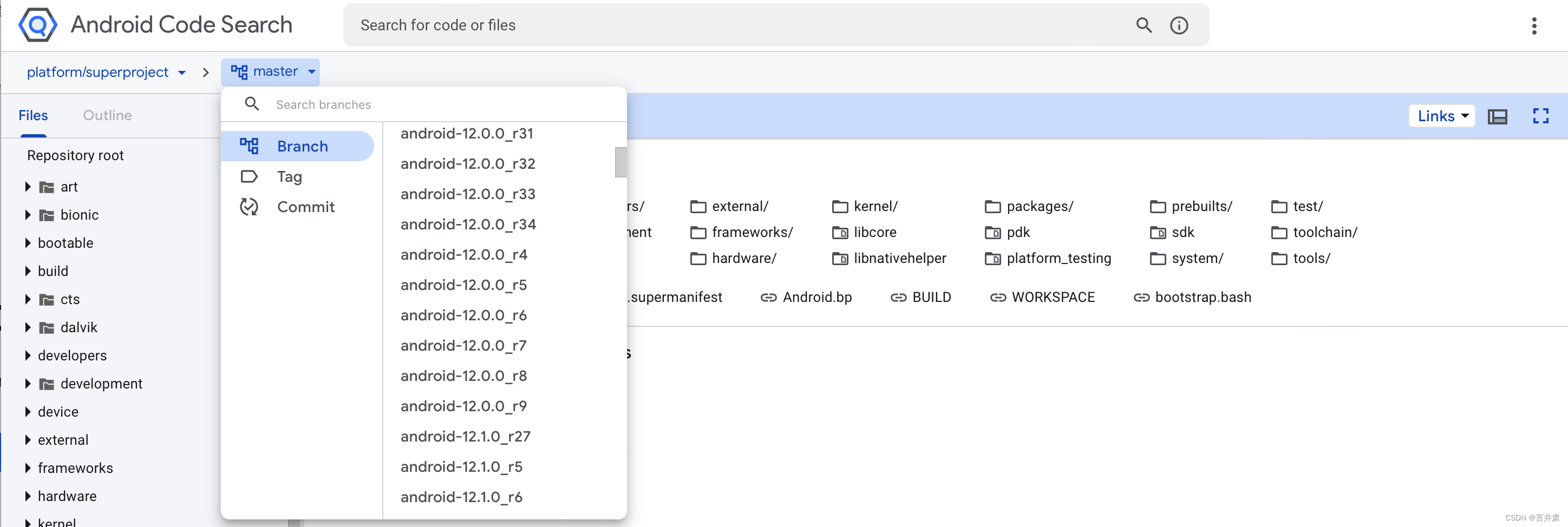Open the prebuilts/ directory link
This screenshot has height=527, width=1568.
1201,207
